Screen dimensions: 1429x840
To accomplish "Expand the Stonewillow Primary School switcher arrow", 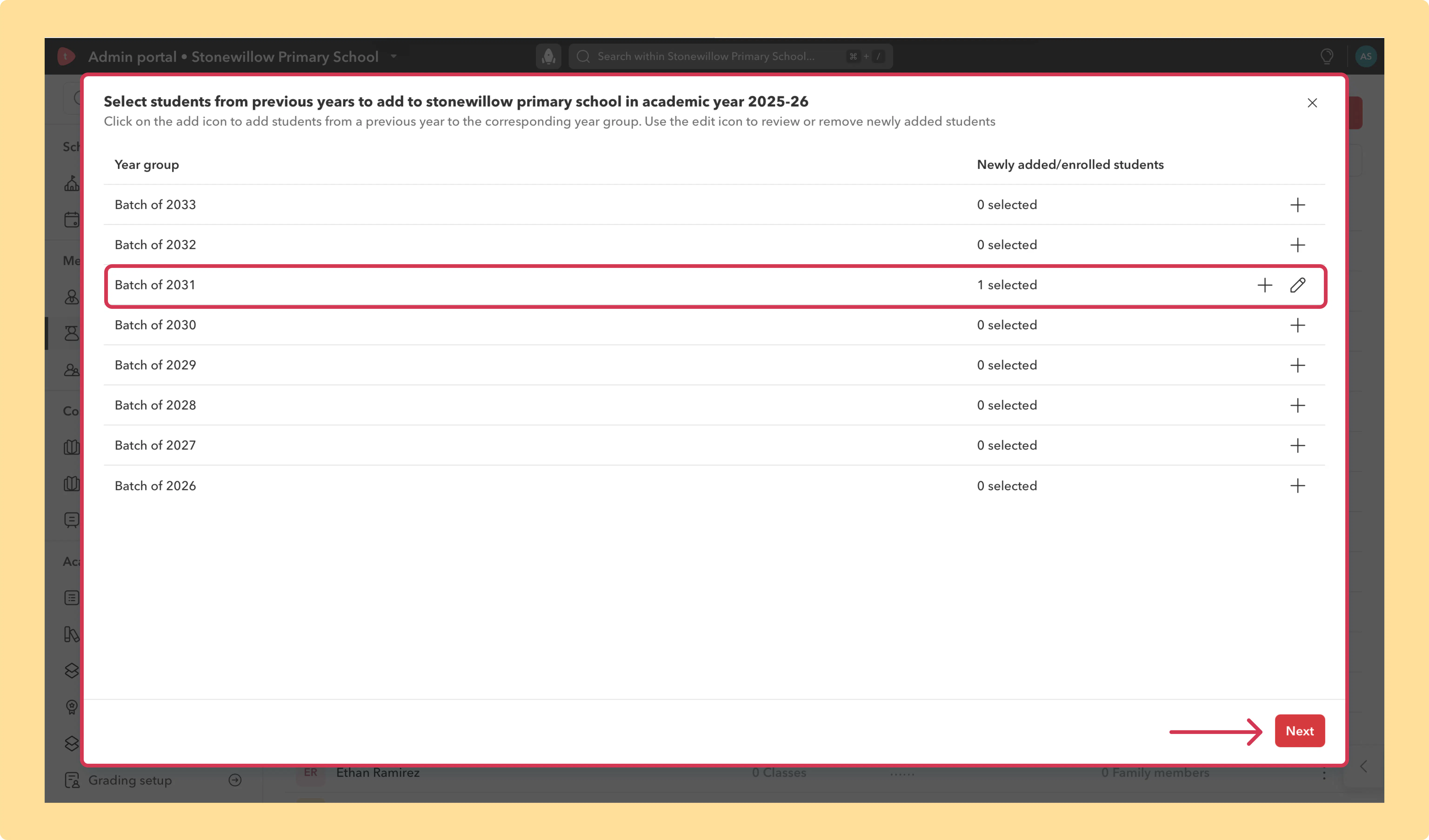I will point(394,56).
